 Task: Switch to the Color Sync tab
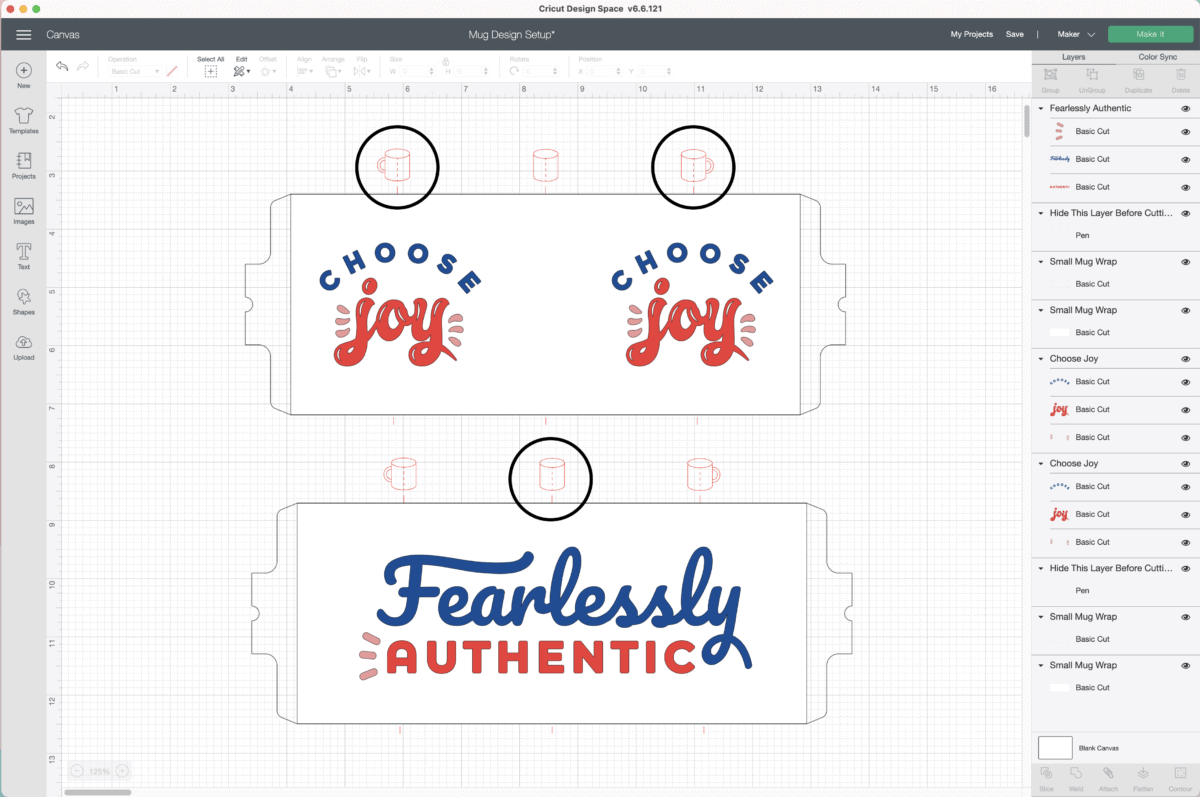click(x=1157, y=57)
